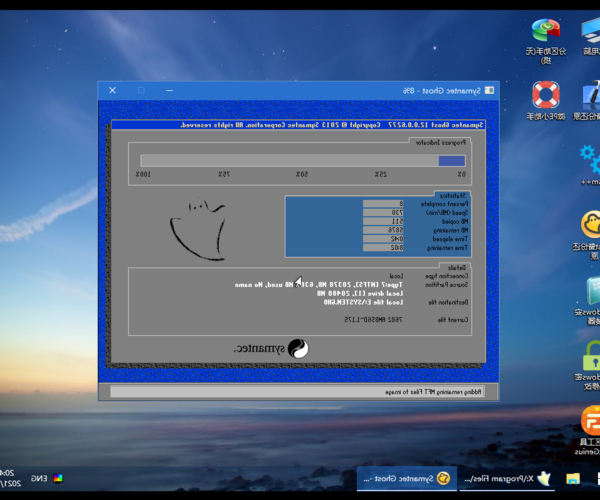Open the green padlock Windows password icon
This screenshot has width=600, height=500.
click(592, 354)
